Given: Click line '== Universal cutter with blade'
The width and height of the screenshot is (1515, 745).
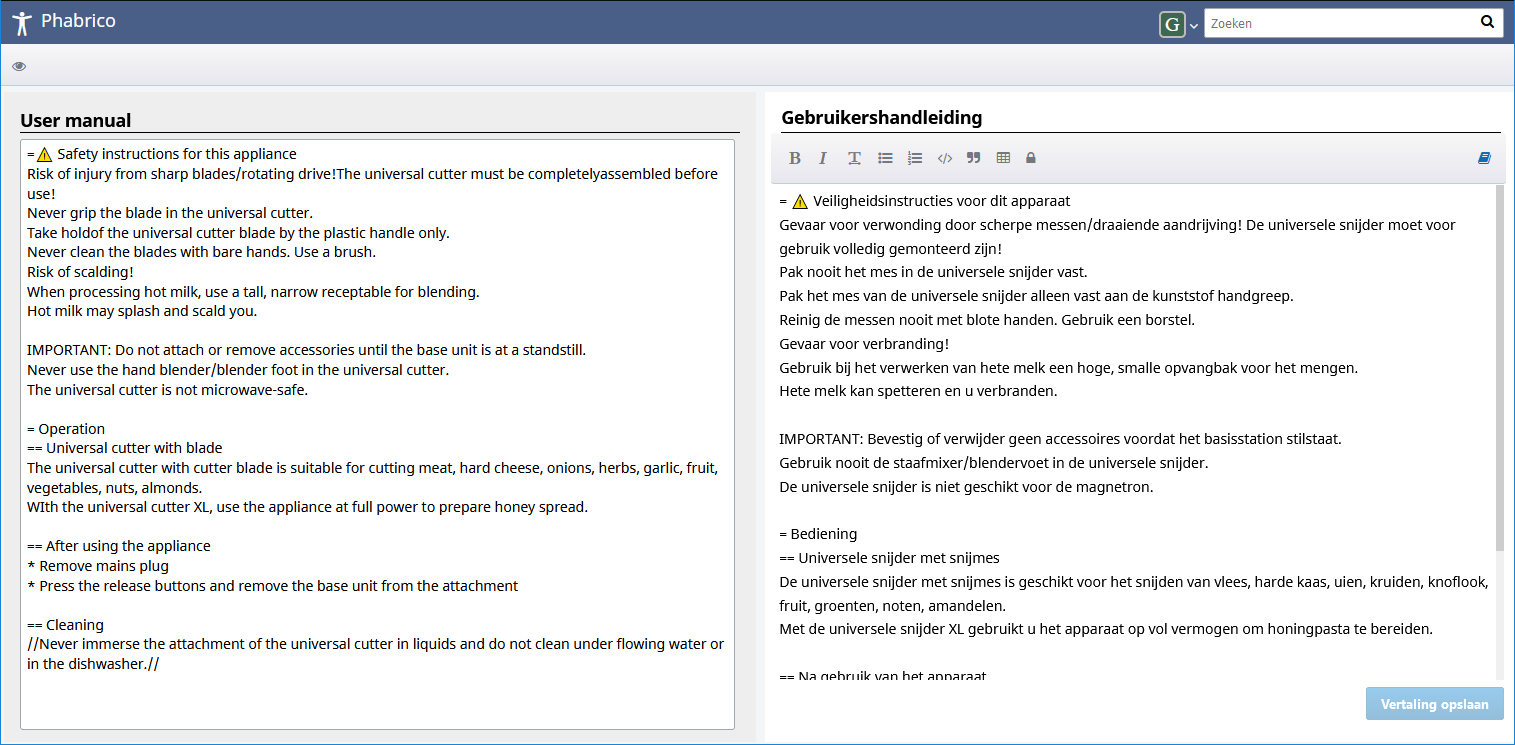Looking at the screenshot, I should (x=125, y=448).
